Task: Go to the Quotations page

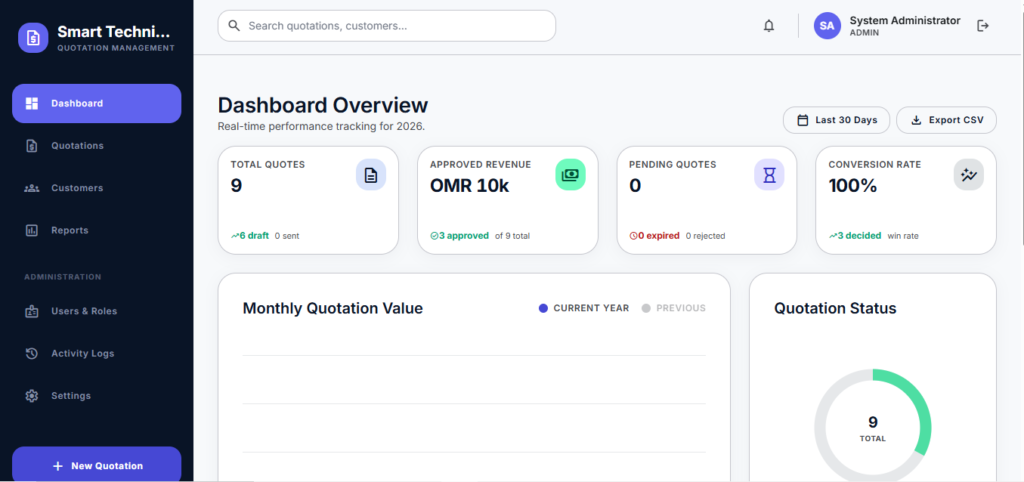Action: [97, 146]
